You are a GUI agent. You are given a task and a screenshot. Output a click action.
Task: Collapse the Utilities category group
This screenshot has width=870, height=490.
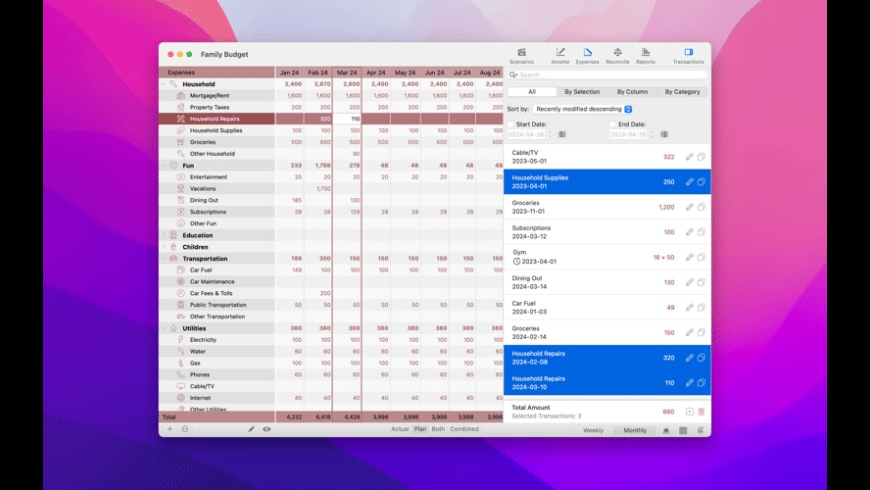[x=164, y=328]
